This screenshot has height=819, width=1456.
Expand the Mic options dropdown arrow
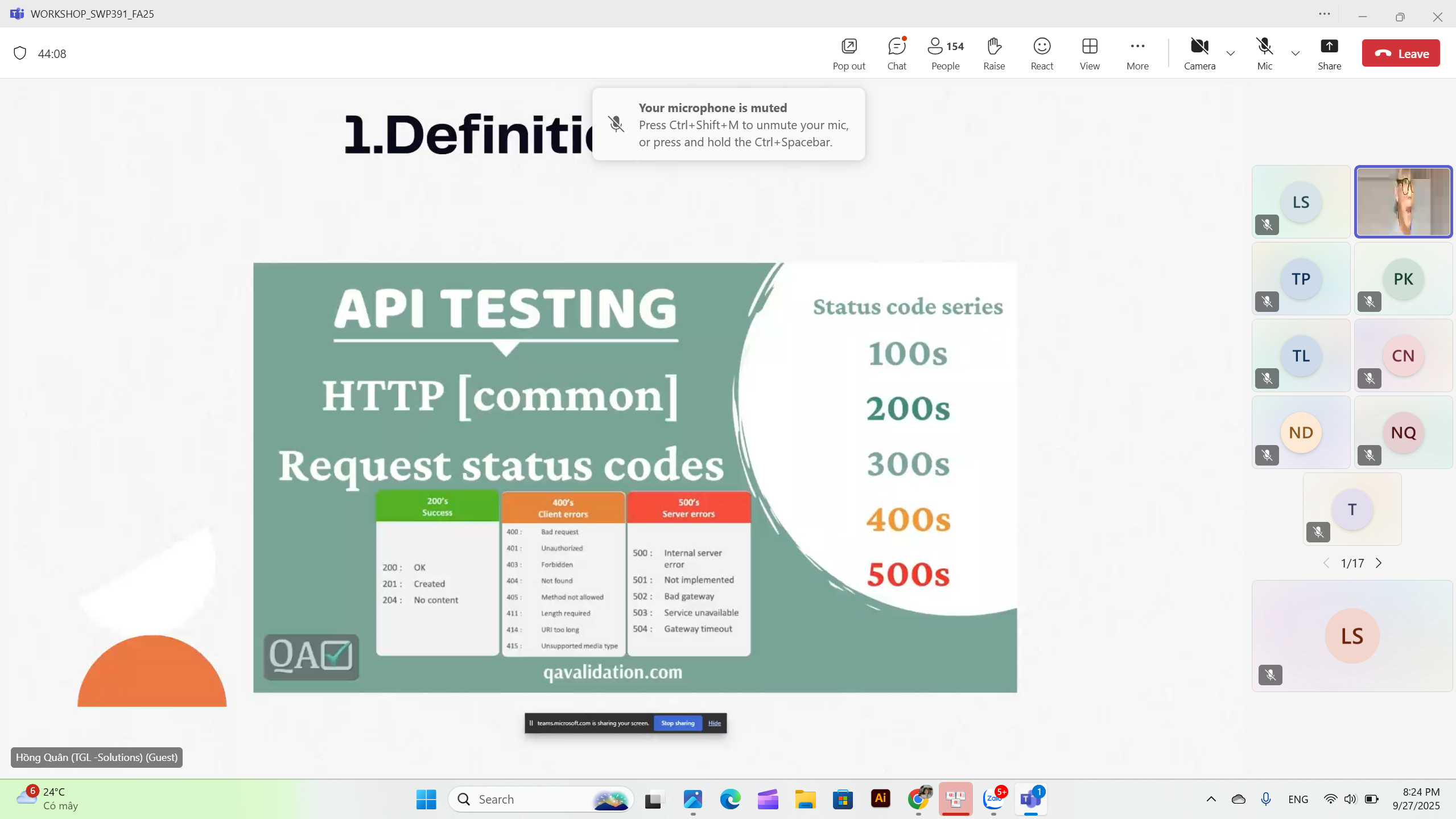tap(1295, 53)
